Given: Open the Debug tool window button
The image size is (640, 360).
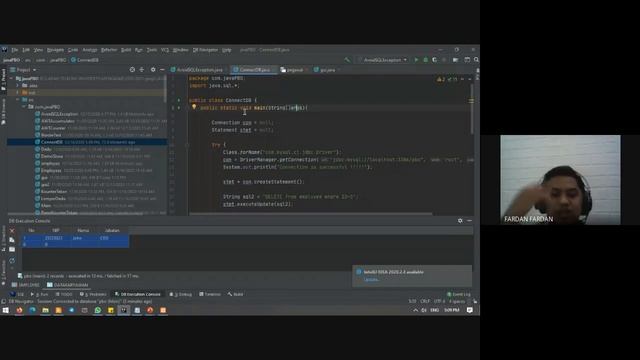Looking at the screenshot, I should point(181,294).
